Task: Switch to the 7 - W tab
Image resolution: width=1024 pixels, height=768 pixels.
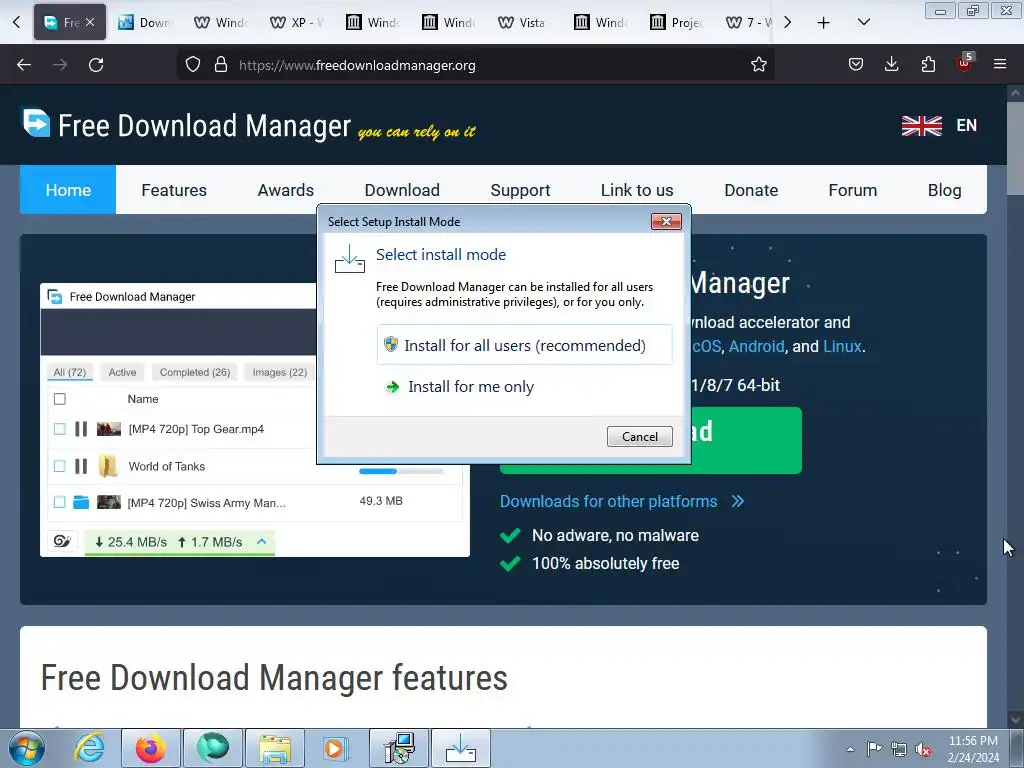Action: [748, 22]
